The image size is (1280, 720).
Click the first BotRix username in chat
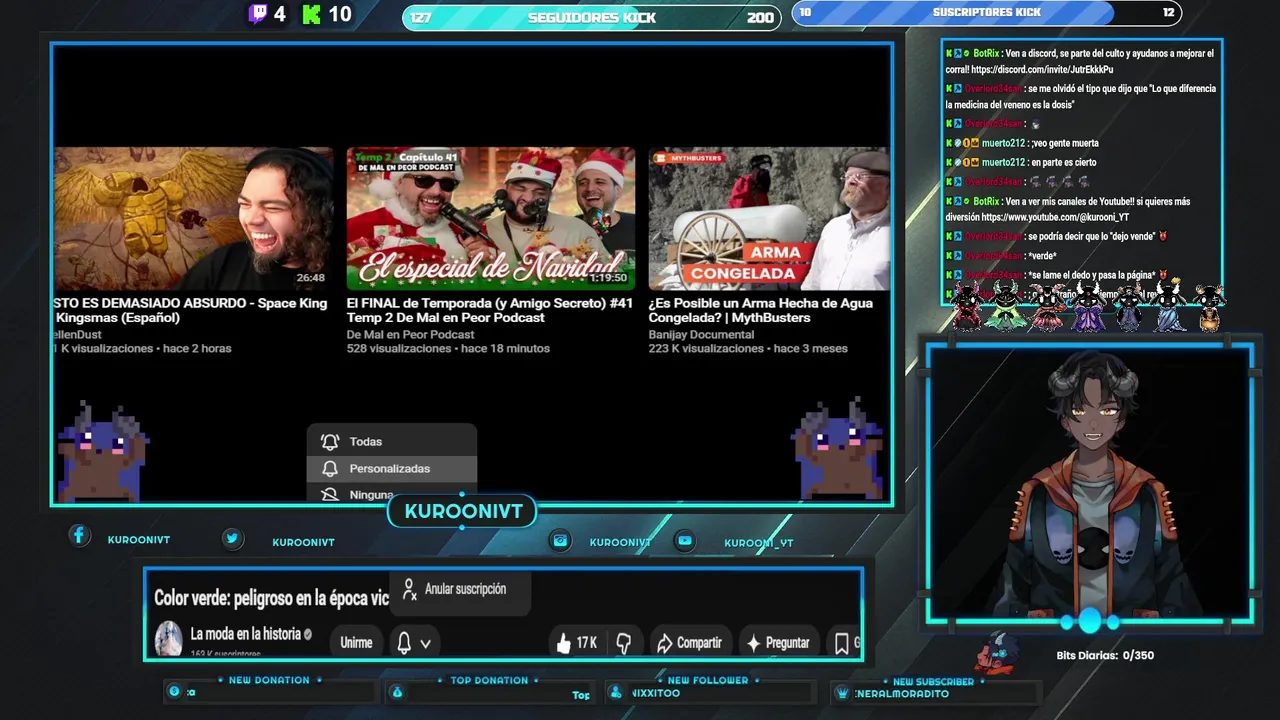click(986, 53)
